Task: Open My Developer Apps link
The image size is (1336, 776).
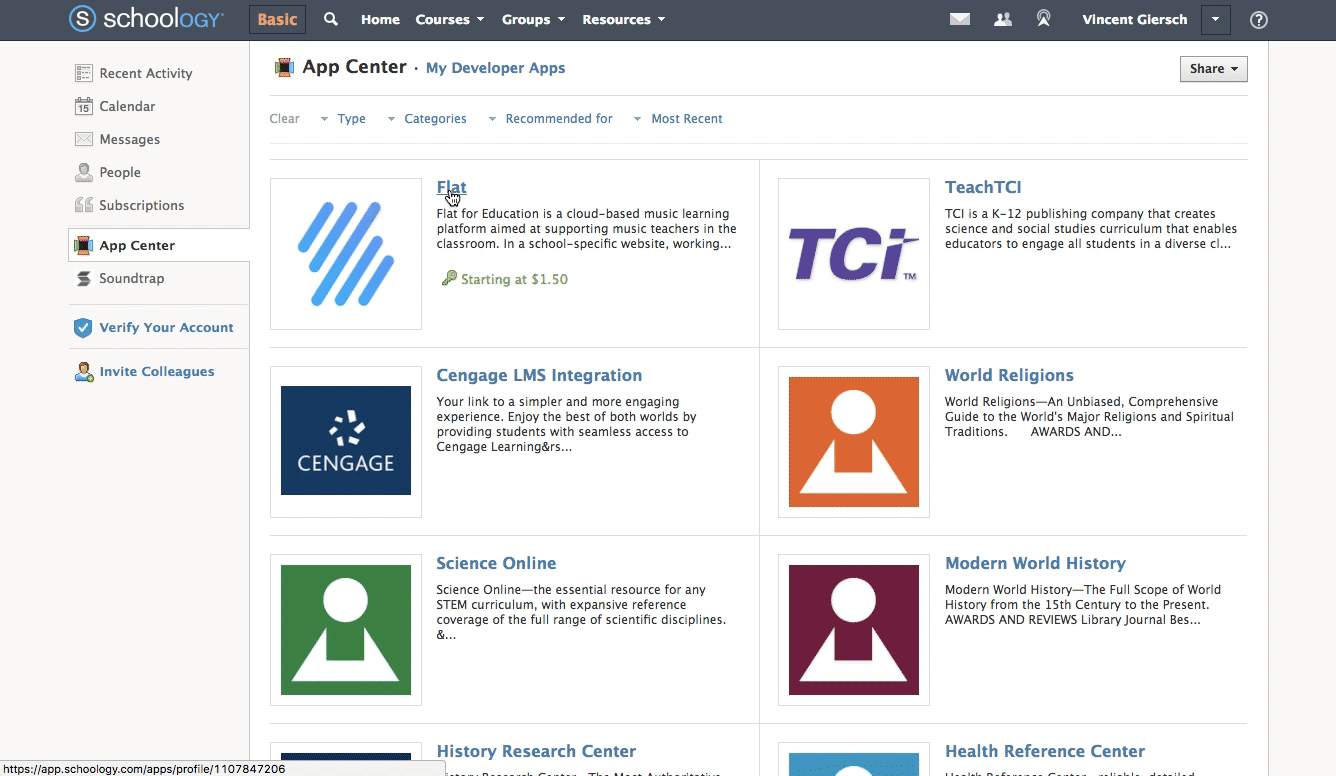Action: tap(496, 68)
